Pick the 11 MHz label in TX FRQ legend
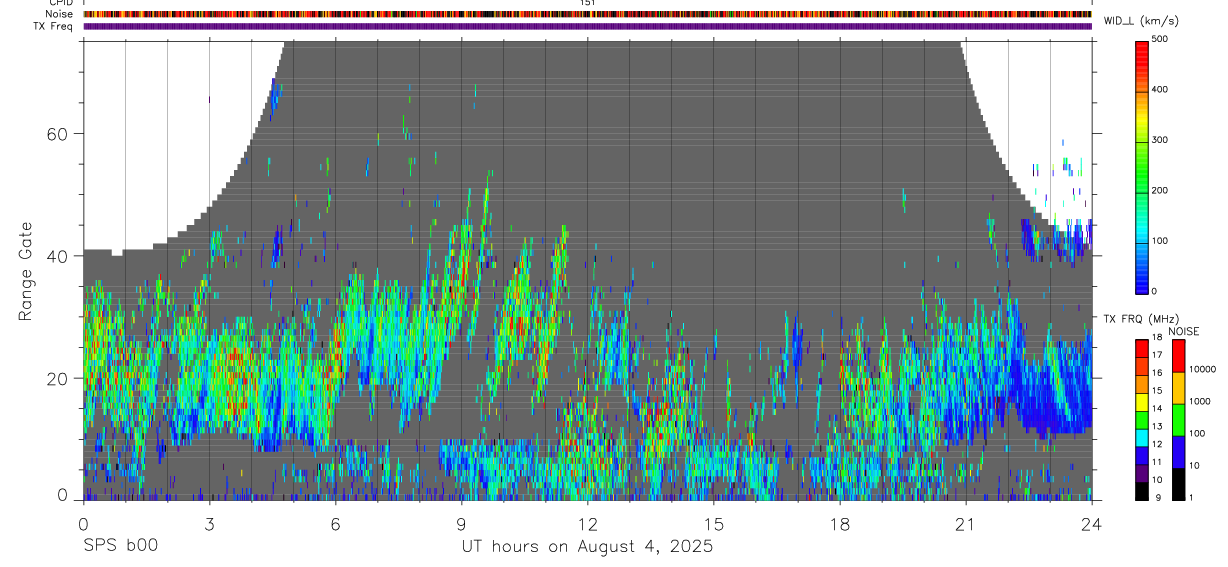This screenshot has height=567, width=1228. [x=1158, y=462]
